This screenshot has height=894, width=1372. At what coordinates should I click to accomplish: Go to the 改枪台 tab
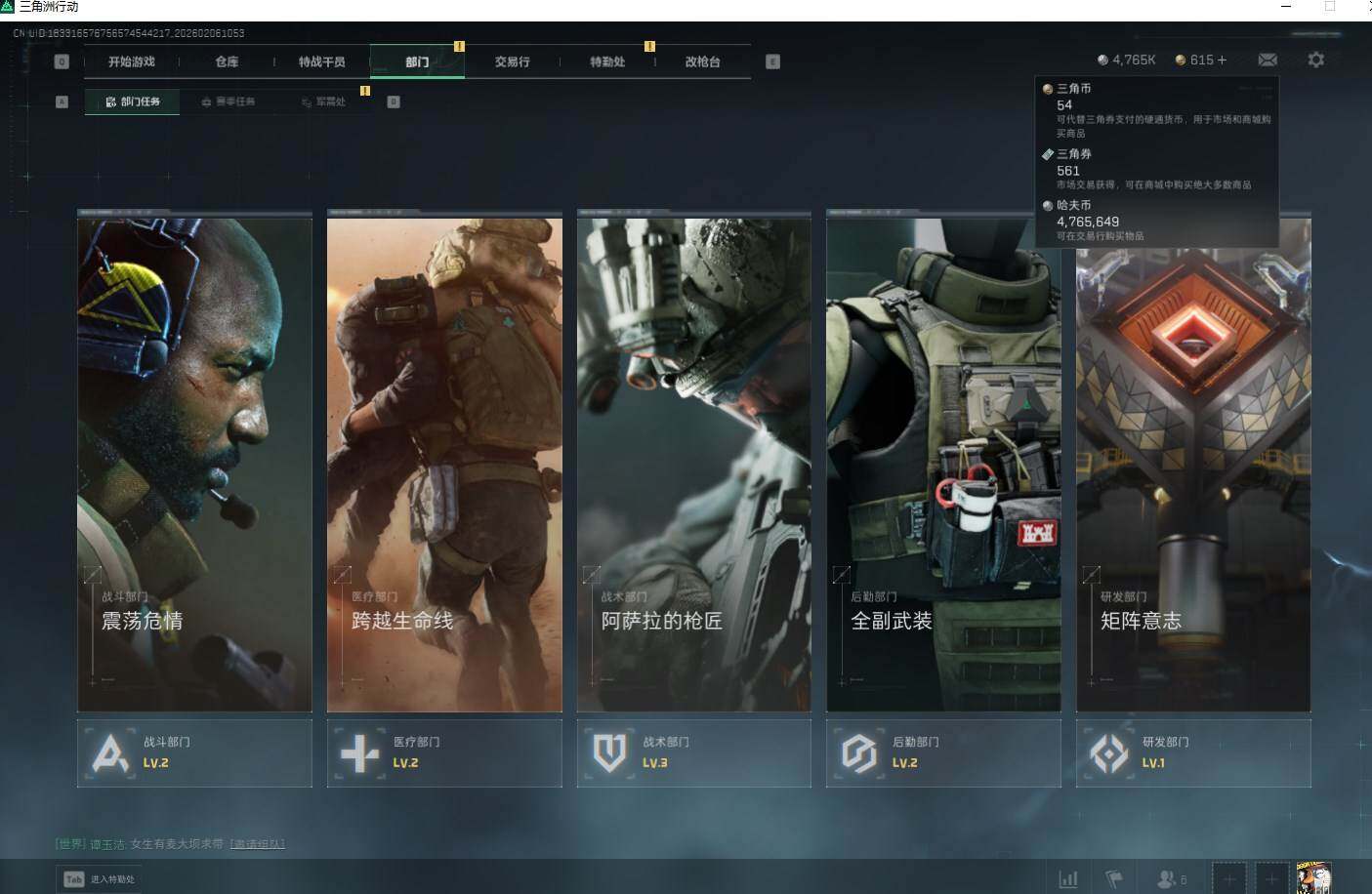(702, 61)
